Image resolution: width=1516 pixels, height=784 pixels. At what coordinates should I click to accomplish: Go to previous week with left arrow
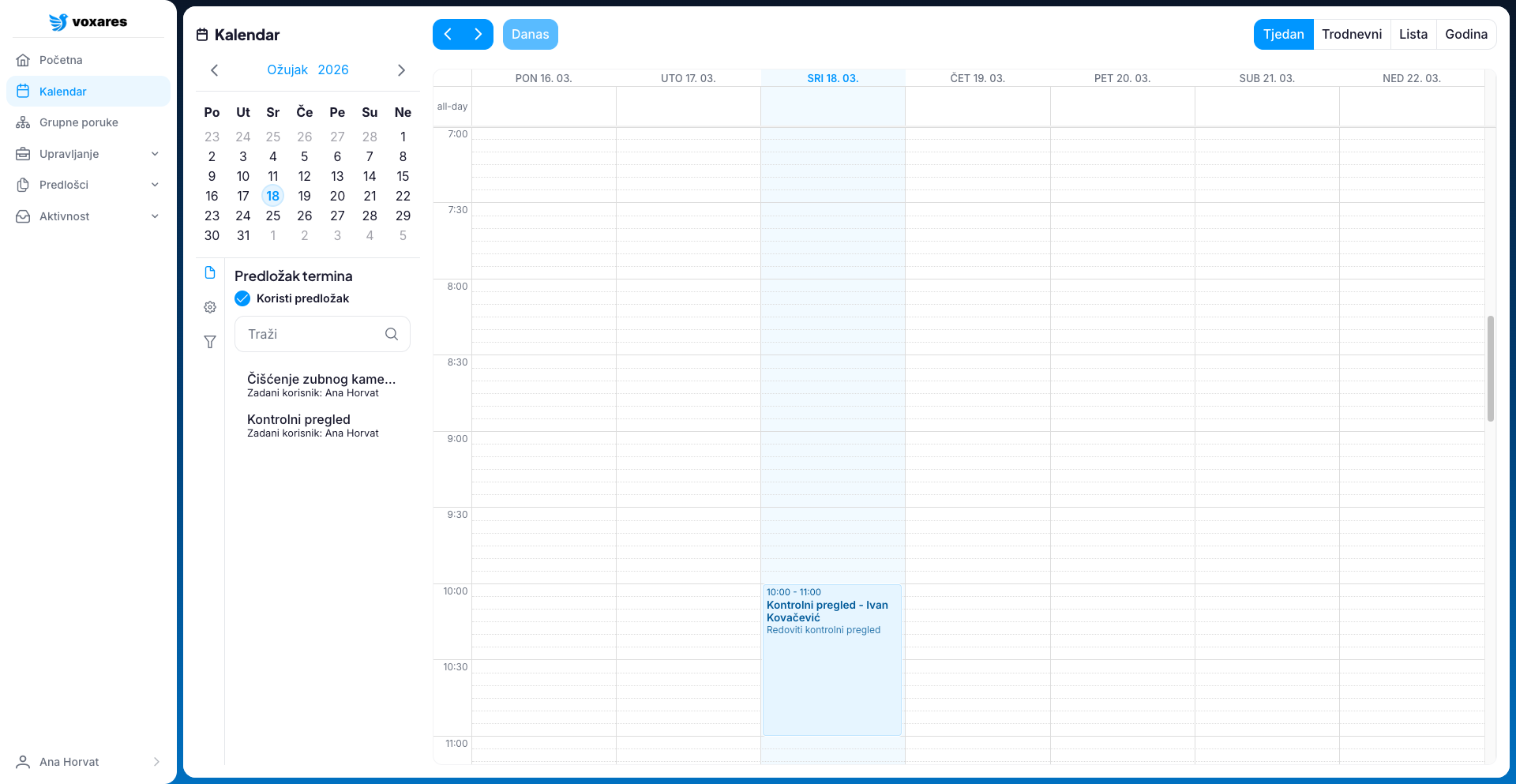point(448,35)
